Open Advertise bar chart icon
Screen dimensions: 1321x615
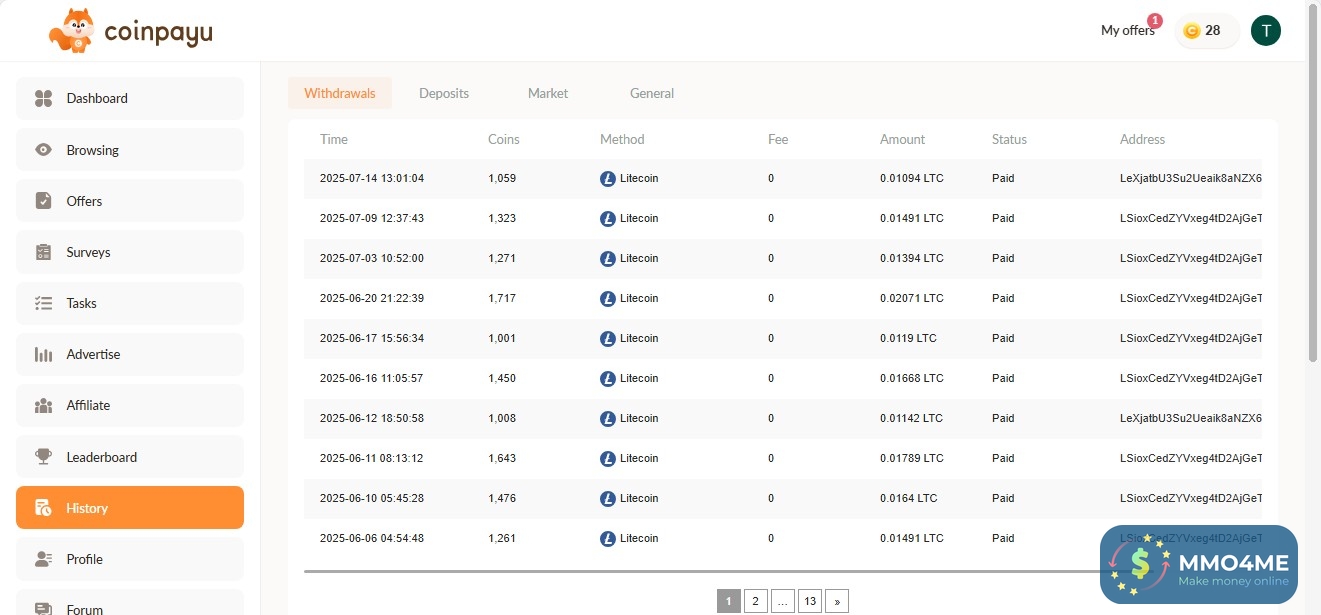point(43,354)
